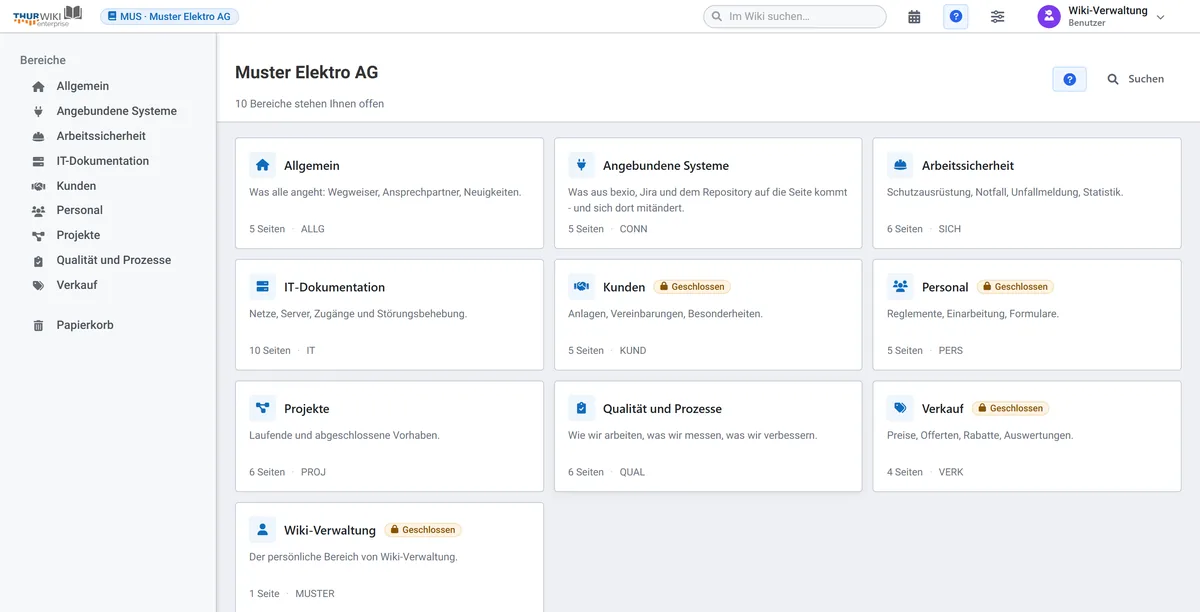Click the Geschlossen badge on Wiki-Verwaltung card

(x=424, y=530)
